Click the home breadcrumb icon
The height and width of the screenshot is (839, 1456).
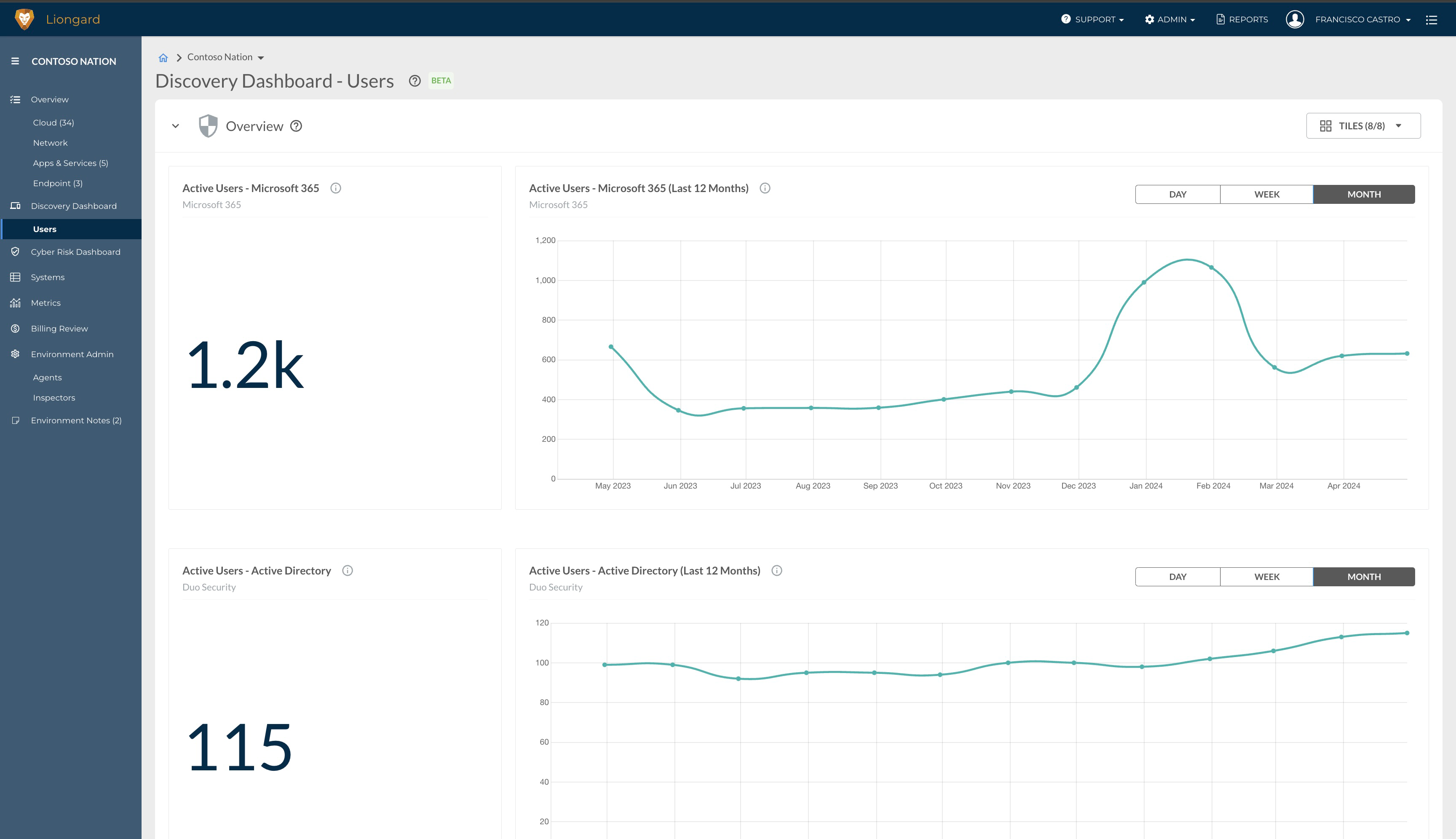click(x=163, y=58)
